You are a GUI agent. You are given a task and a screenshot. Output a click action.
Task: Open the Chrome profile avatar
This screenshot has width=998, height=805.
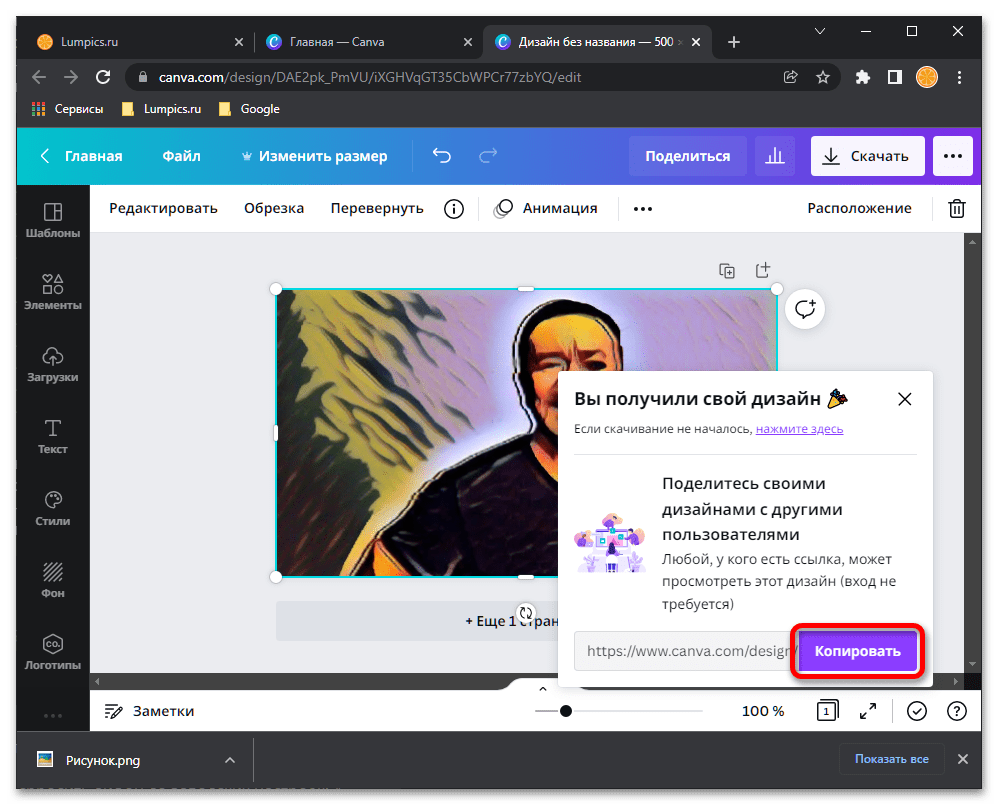point(927,78)
